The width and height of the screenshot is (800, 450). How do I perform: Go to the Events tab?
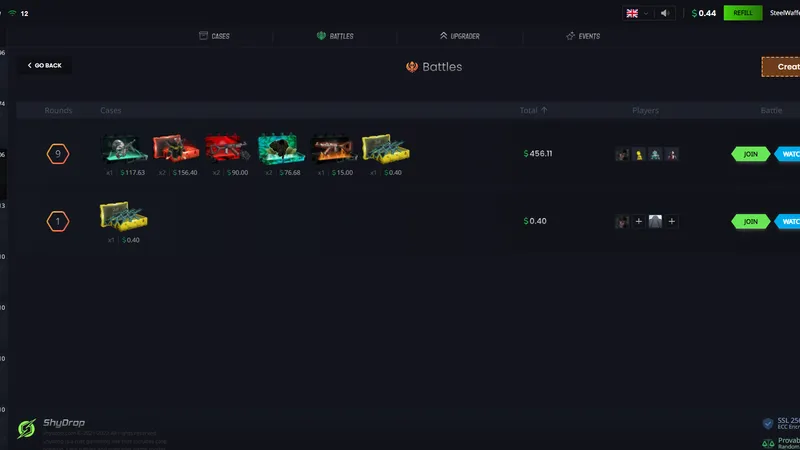(x=582, y=36)
